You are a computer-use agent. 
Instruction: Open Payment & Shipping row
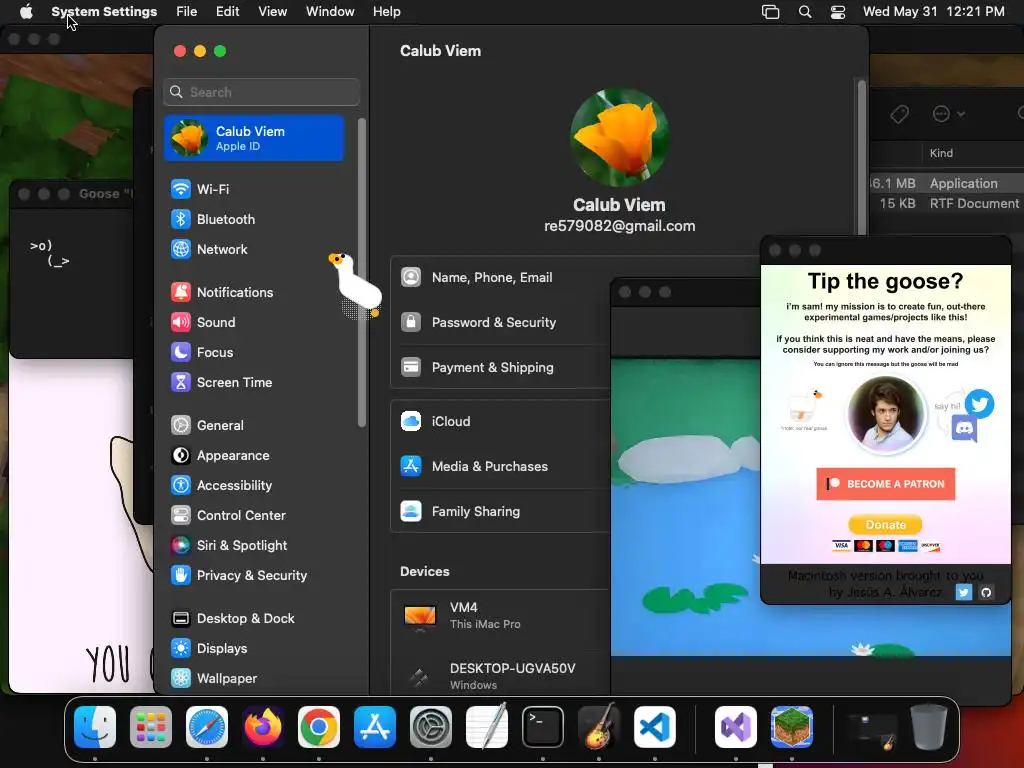[500, 368]
